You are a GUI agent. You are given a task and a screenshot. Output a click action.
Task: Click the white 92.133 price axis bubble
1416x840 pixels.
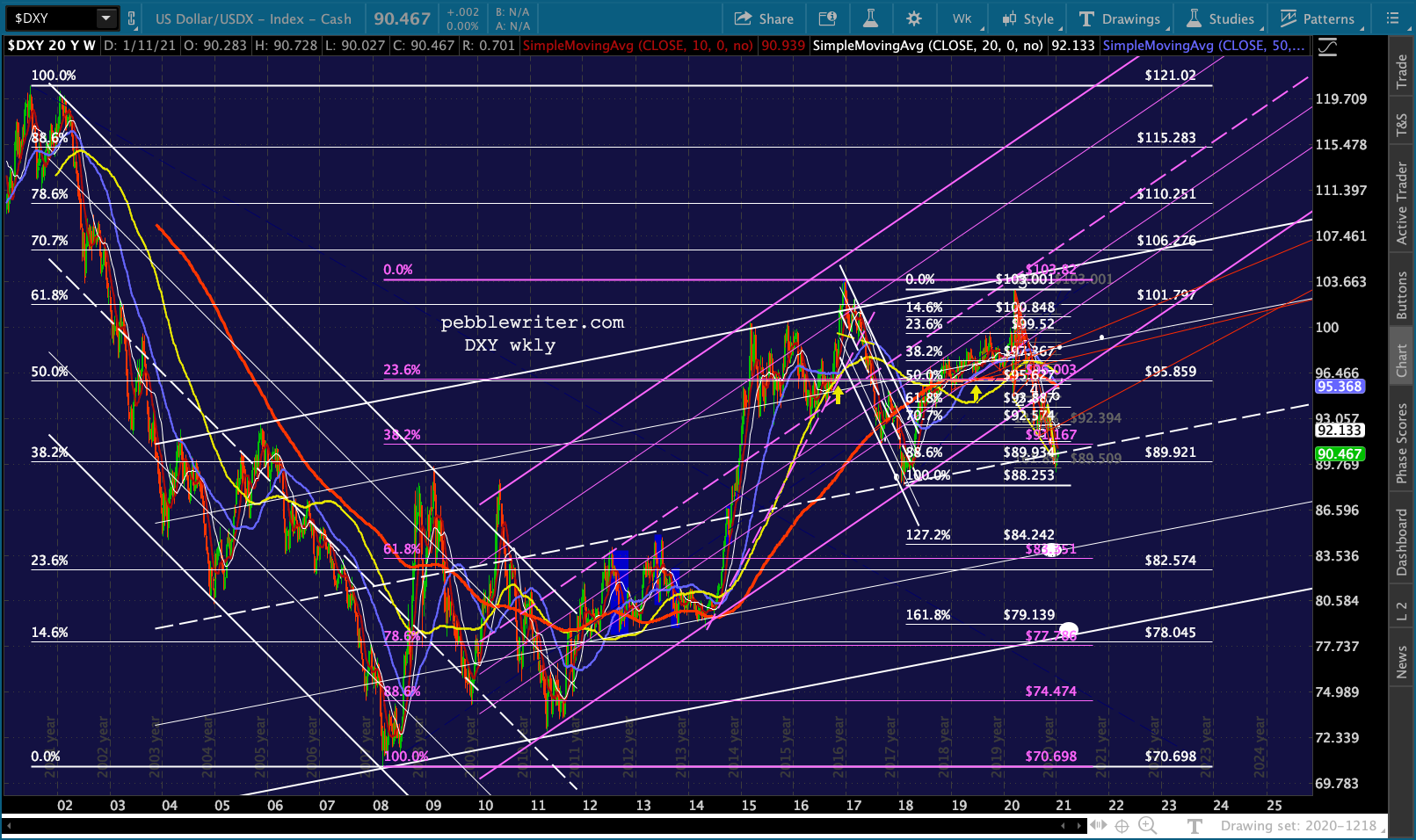[x=1340, y=431]
